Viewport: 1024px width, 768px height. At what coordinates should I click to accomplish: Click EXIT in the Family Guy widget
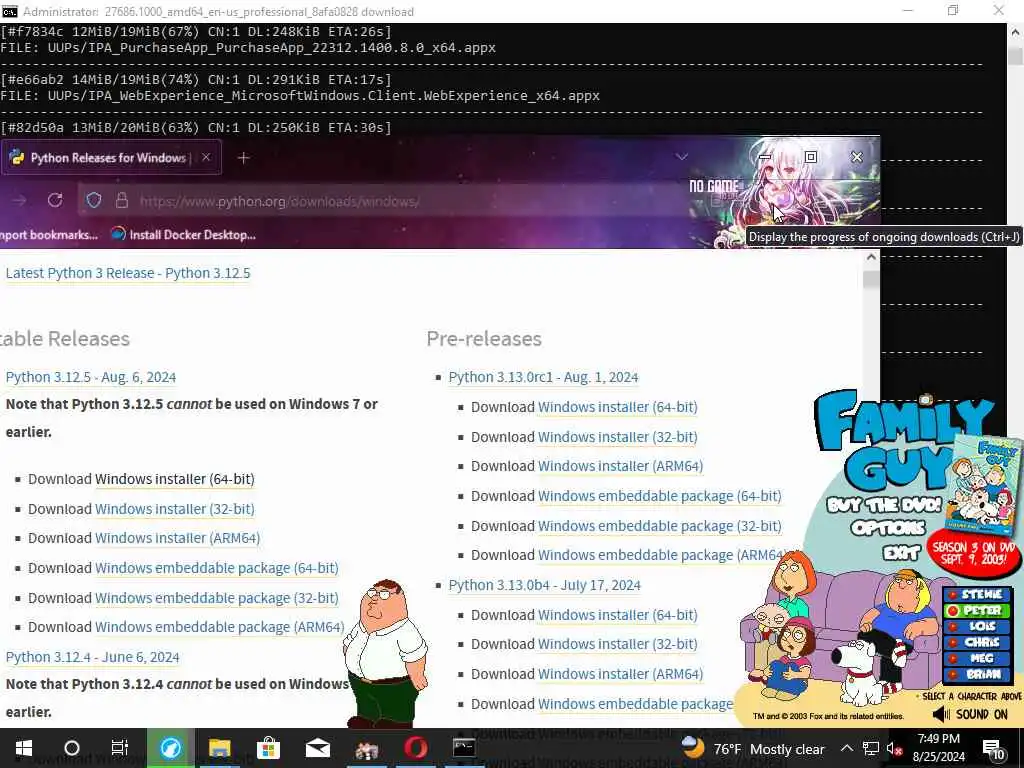(901, 553)
